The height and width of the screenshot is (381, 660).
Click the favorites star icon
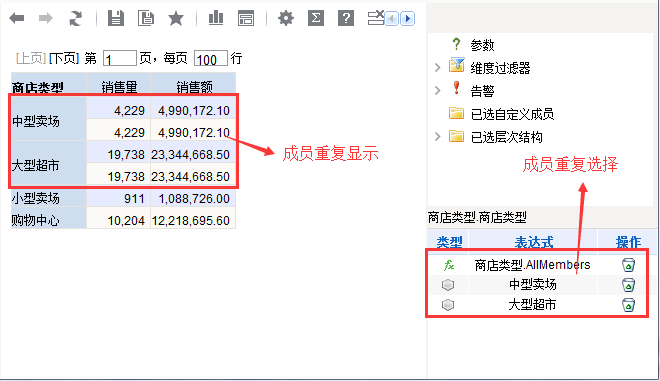(x=176, y=18)
